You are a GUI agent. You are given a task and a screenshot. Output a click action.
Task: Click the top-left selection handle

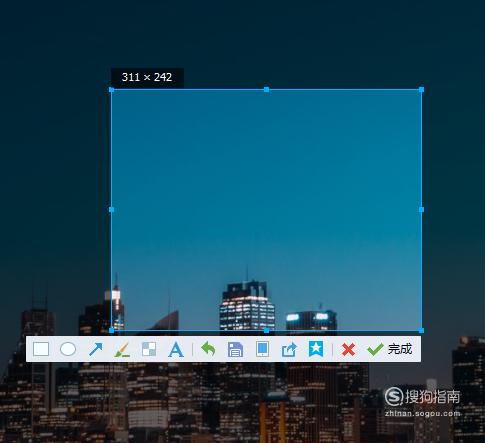click(x=112, y=90)
